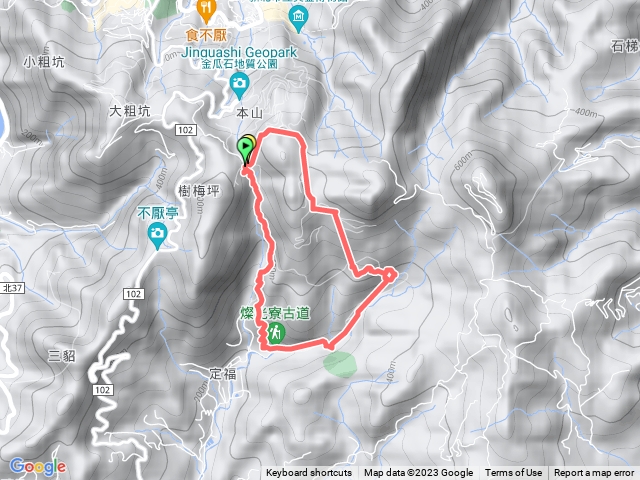This screenshot has width=640, height=480.
Task: Select the 大粗坑 place label
Action: tap(130, 111)
